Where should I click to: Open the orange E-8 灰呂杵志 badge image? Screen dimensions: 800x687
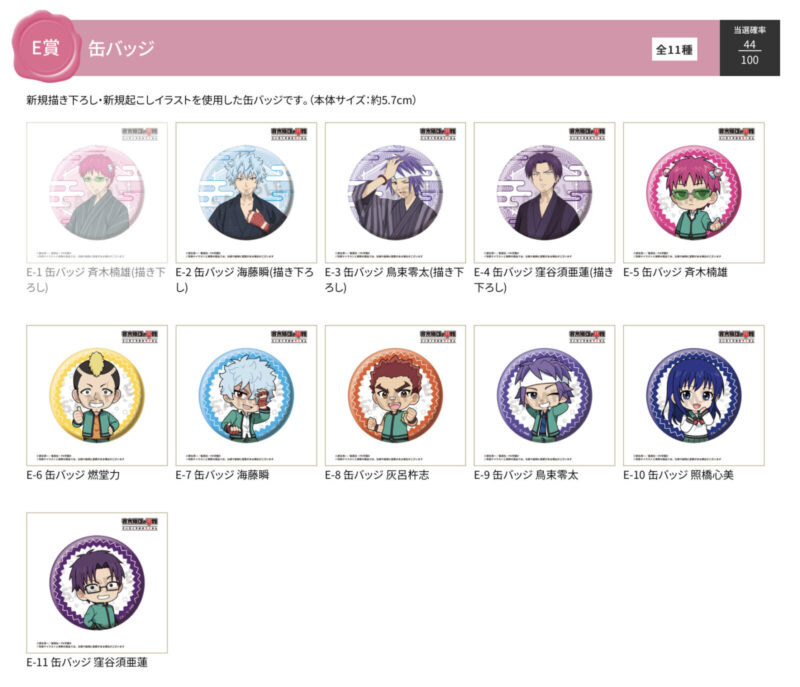point(395,395)
